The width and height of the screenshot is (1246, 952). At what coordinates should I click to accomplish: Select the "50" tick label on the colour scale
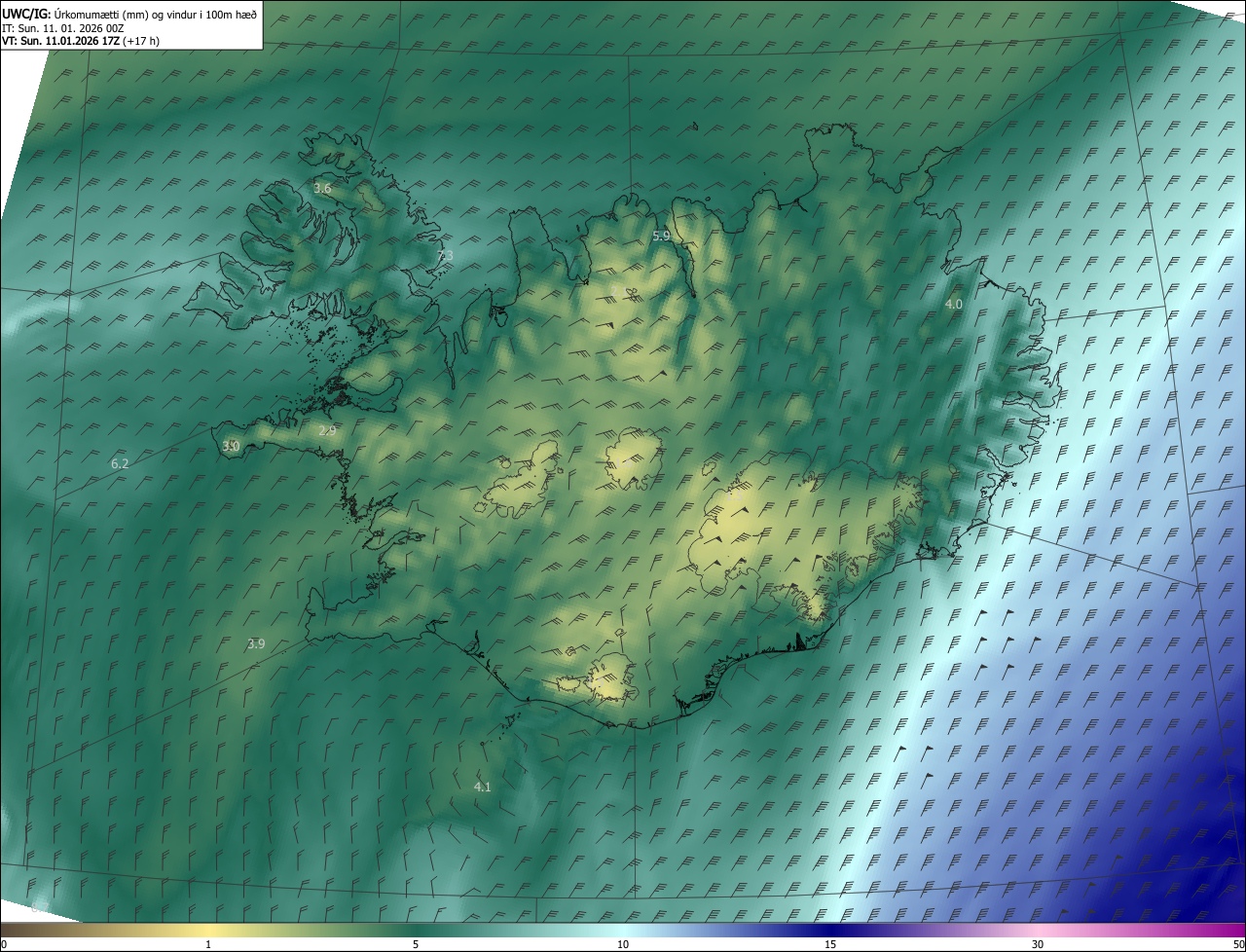[1238, 944]
